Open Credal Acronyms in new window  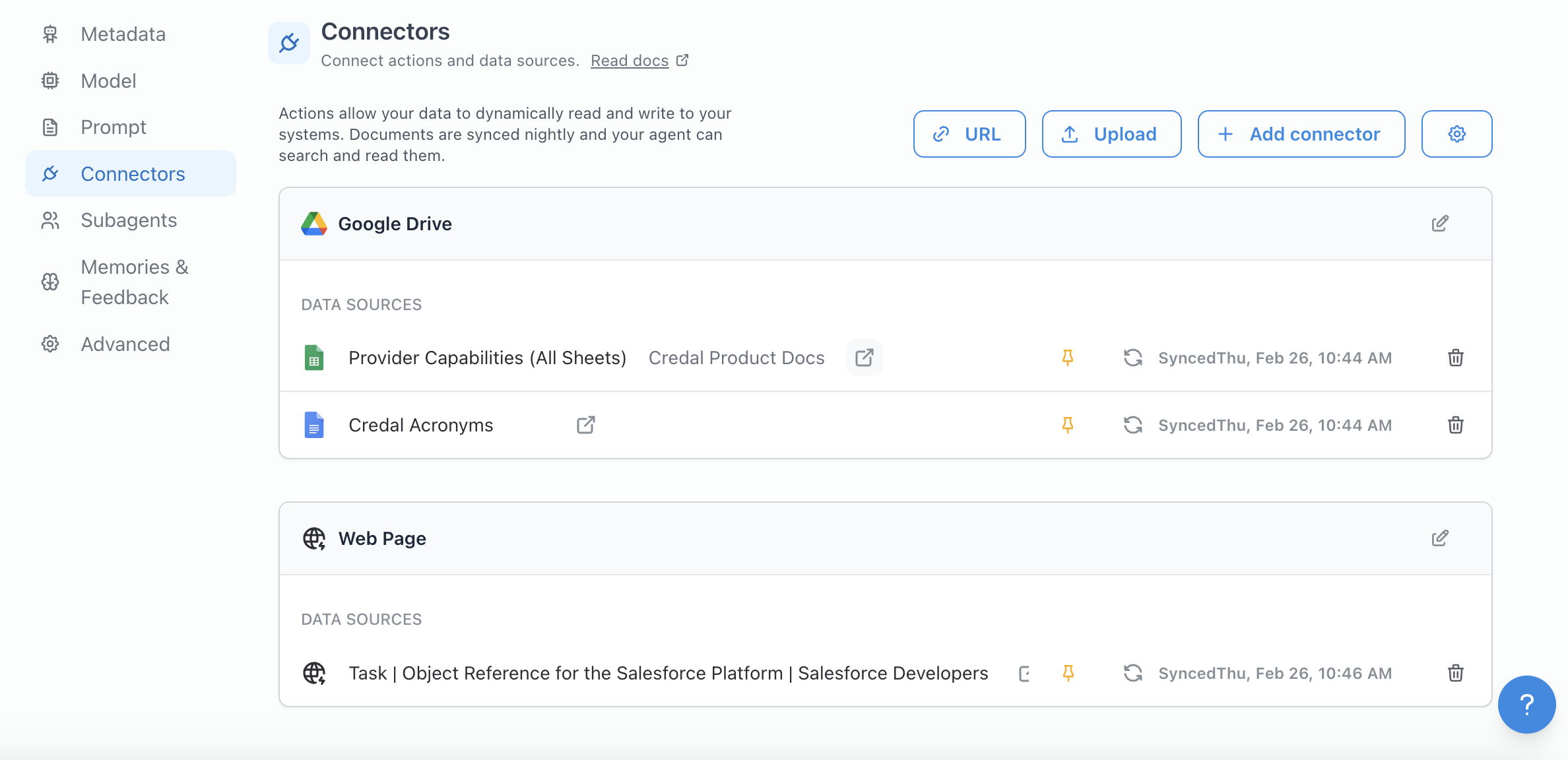pyautogui.click(x=585, y=425)
